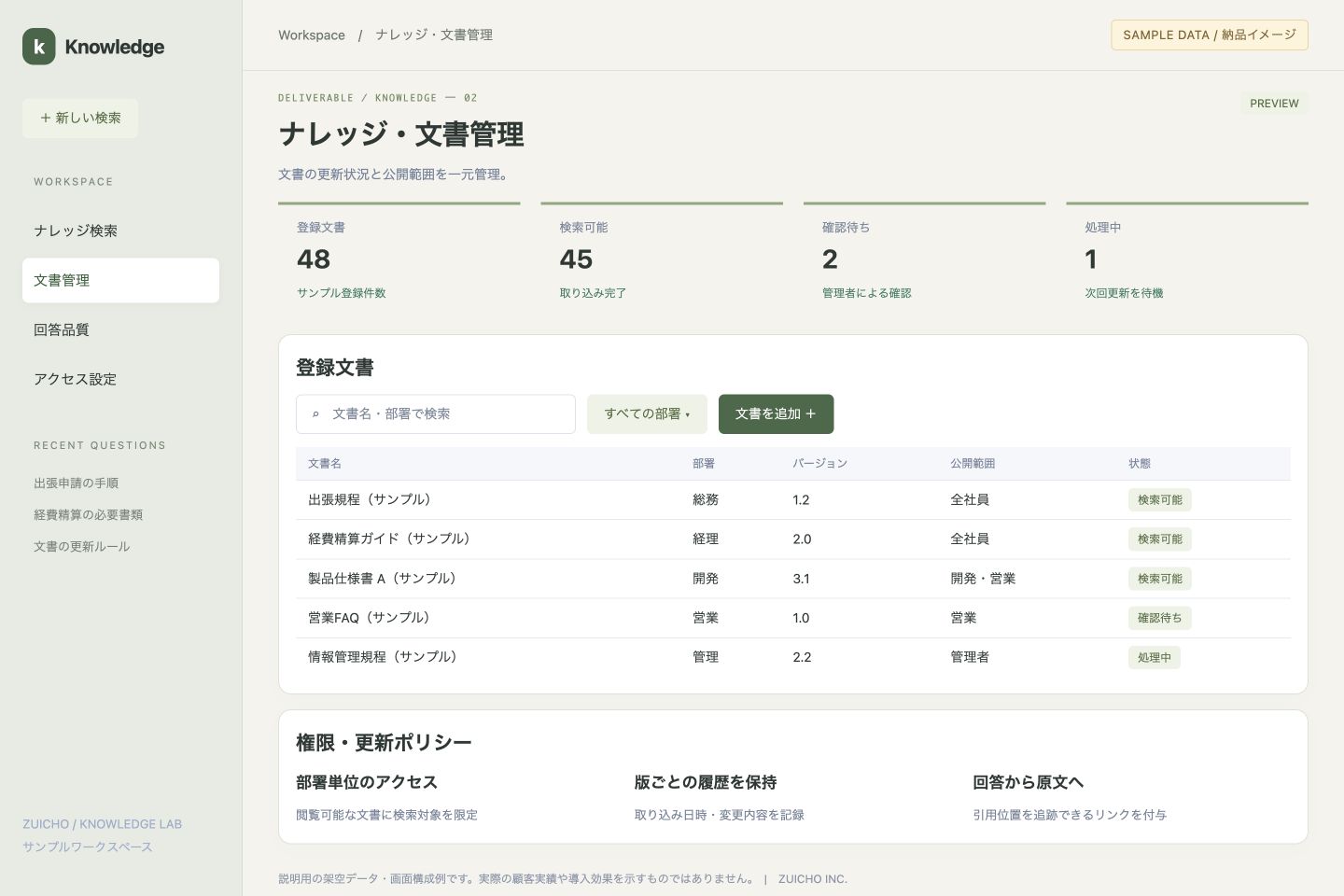Click the SAMPLE DATA / 納品イメージ badge
This screenshot has height=896, width=1344.
(x=1210, y=35)
